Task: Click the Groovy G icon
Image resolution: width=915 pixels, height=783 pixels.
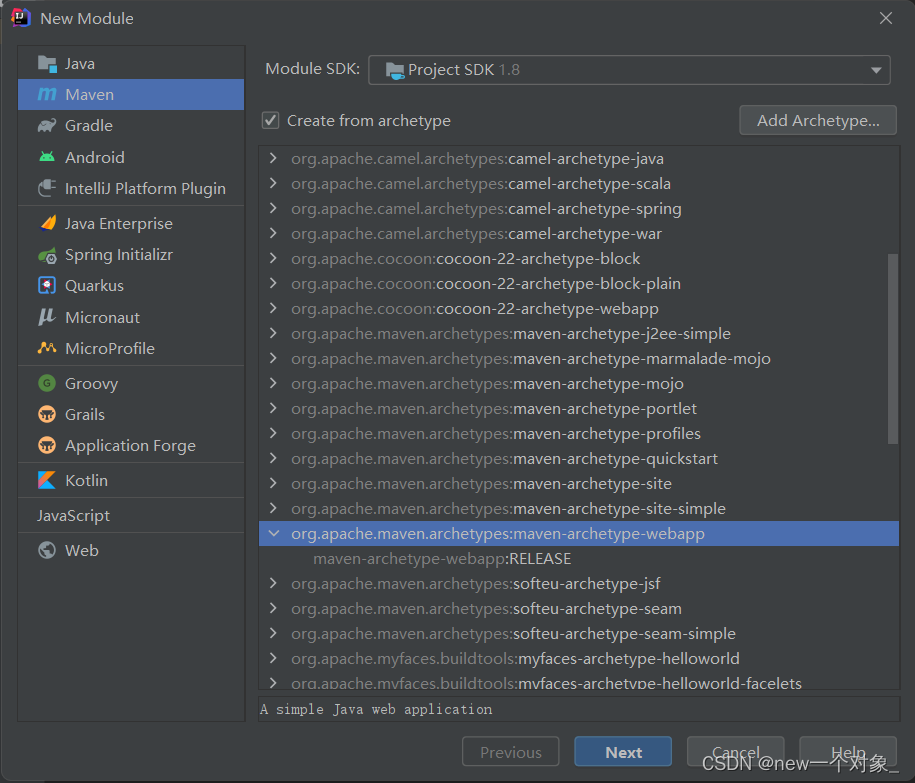Action: (47, 383)
